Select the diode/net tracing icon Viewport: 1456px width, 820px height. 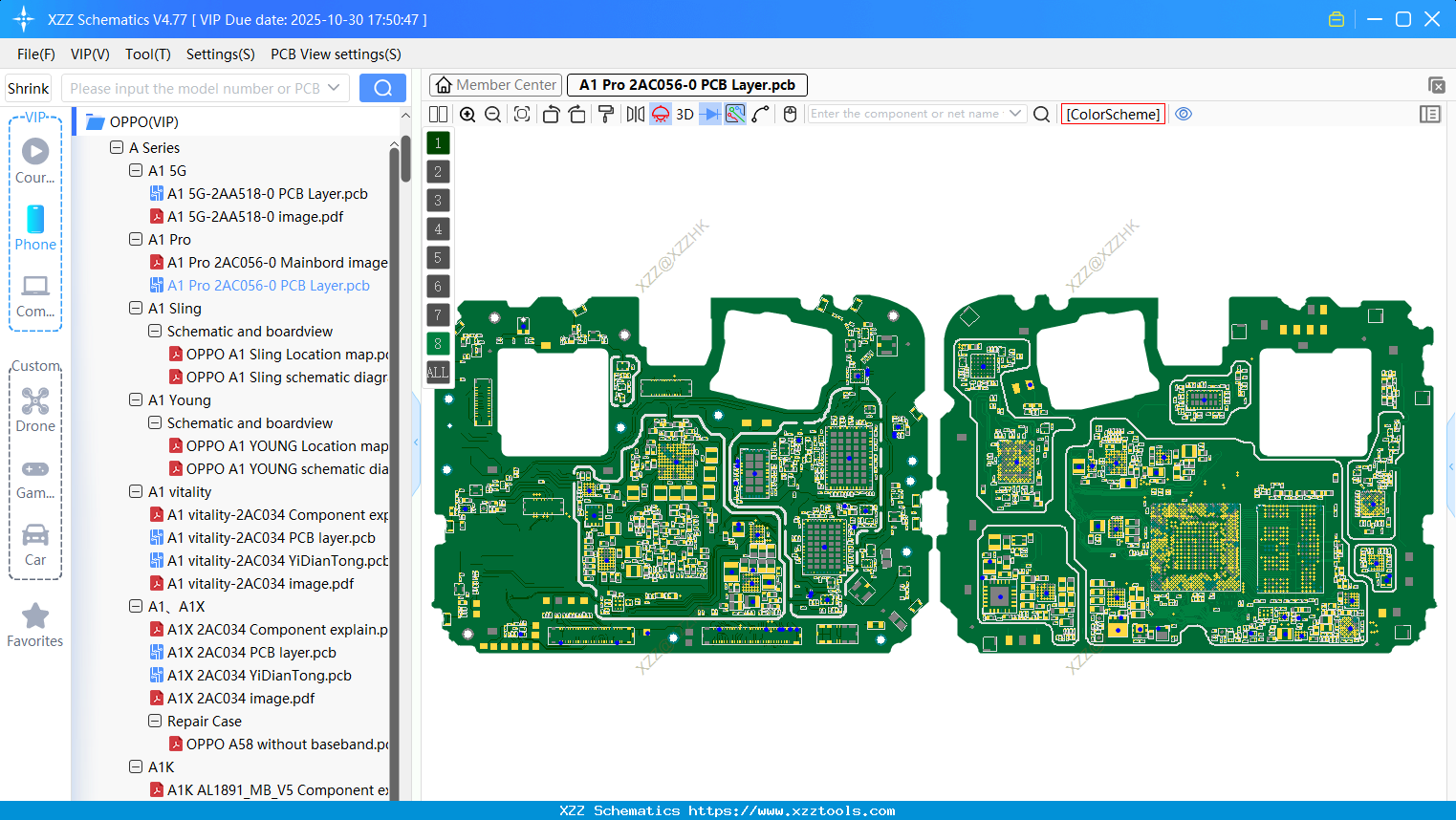point(708,114)
